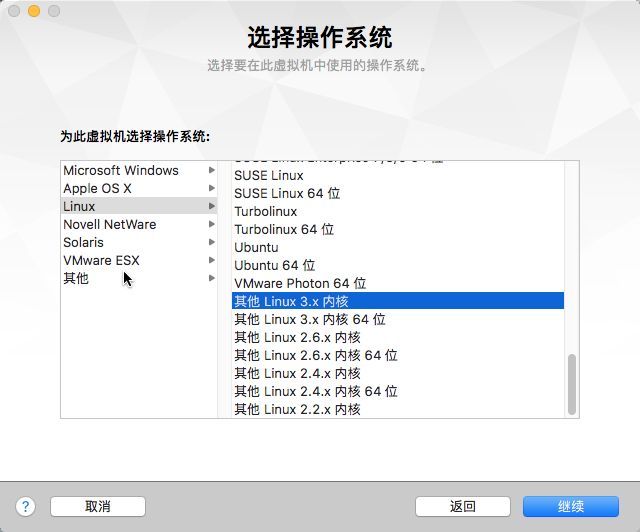Choose Turbolinux entry
Image resolution: width=640 pixels, height=532 pixels.
pyautogui.click(x=398, y=211)
